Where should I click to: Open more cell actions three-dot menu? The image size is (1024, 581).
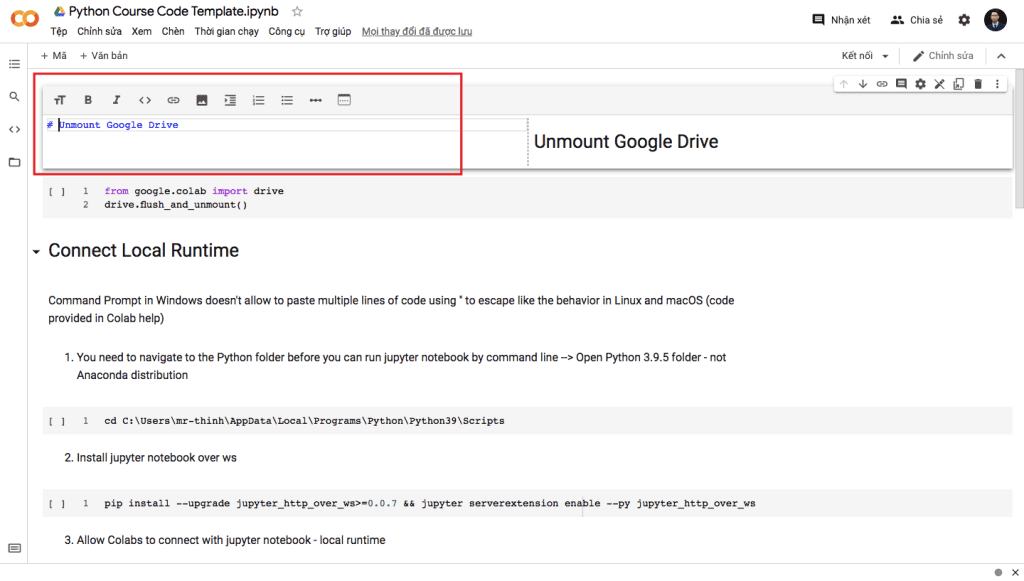997,84
